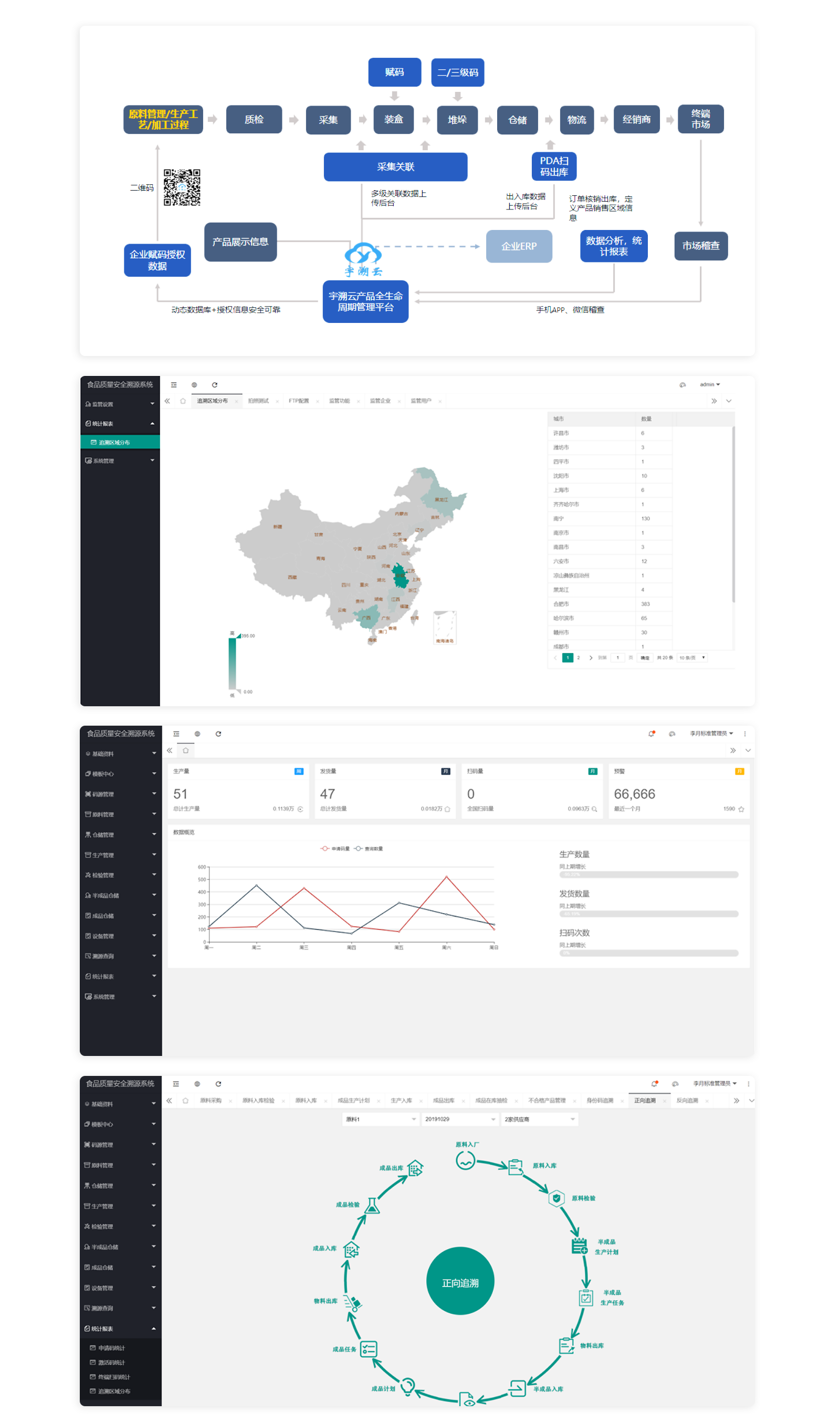Click central 正向追溯 circle button

coord(460,1281)
